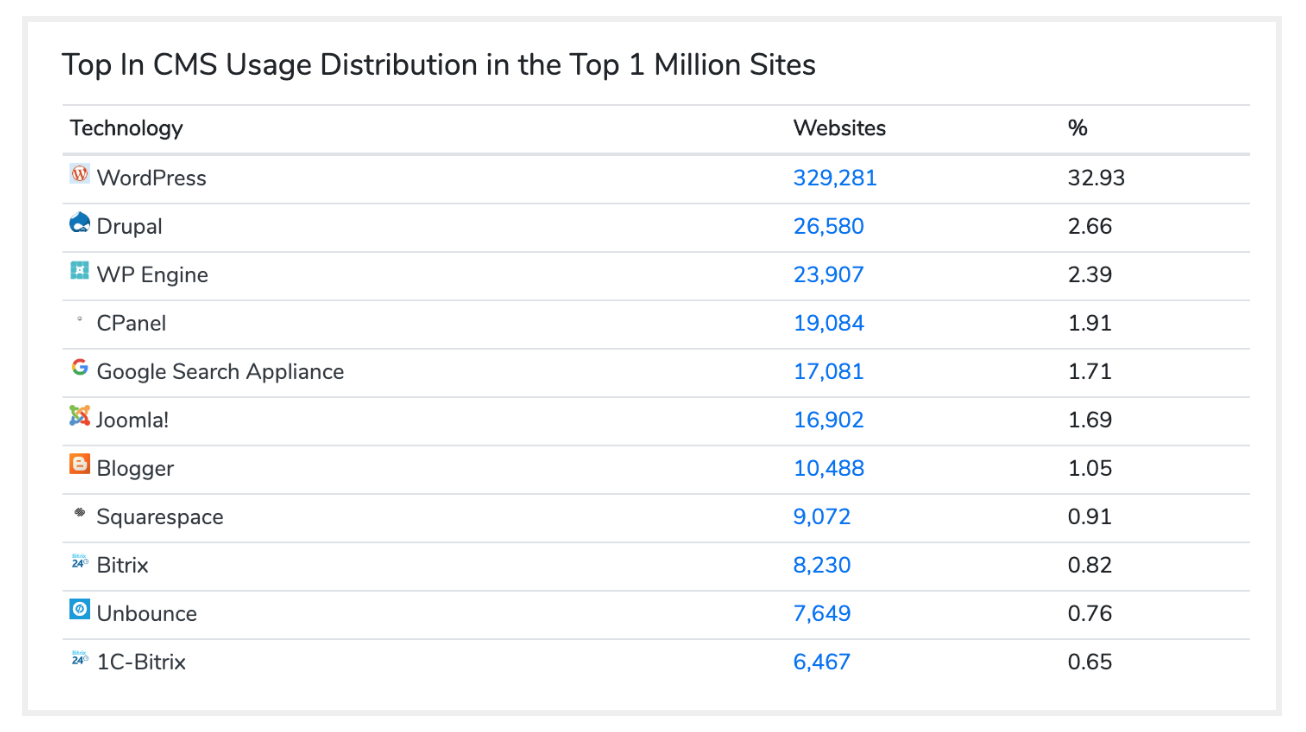Open the 17,081 websites count link
Viewport: 1306px width, 732px height.
coord(829,372)
